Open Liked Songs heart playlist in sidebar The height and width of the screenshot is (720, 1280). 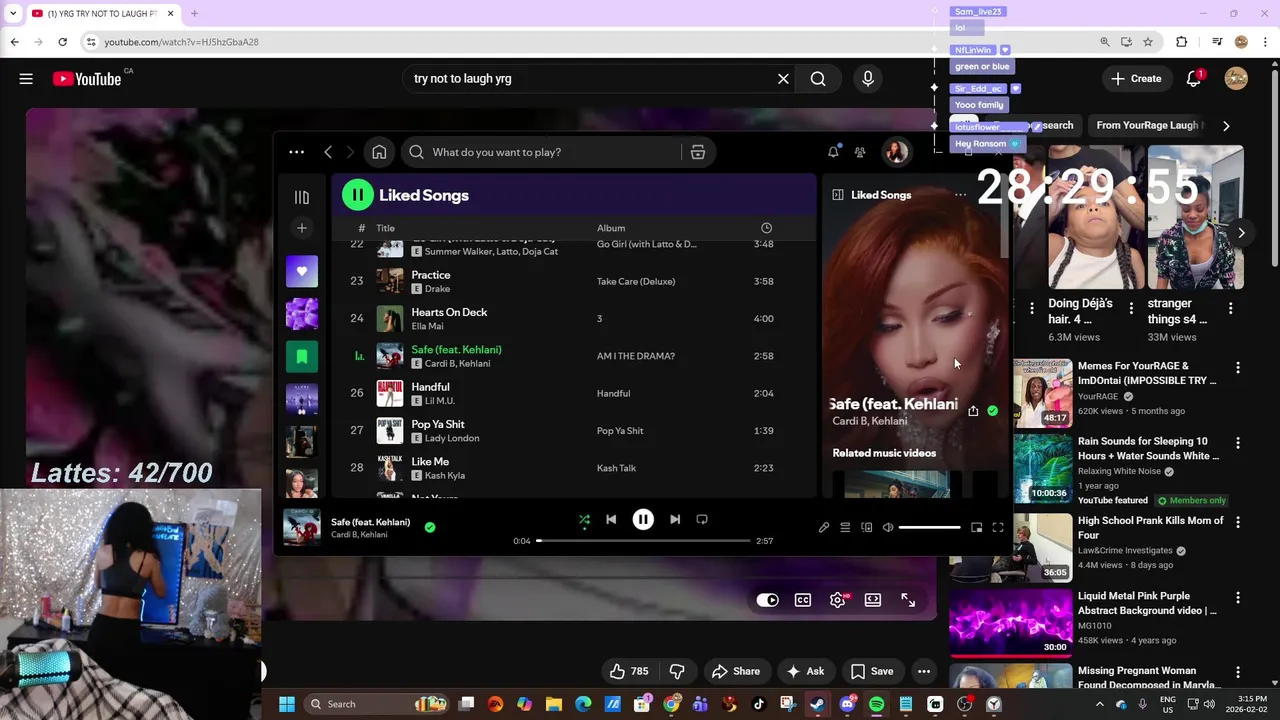[x=302, y=271]
